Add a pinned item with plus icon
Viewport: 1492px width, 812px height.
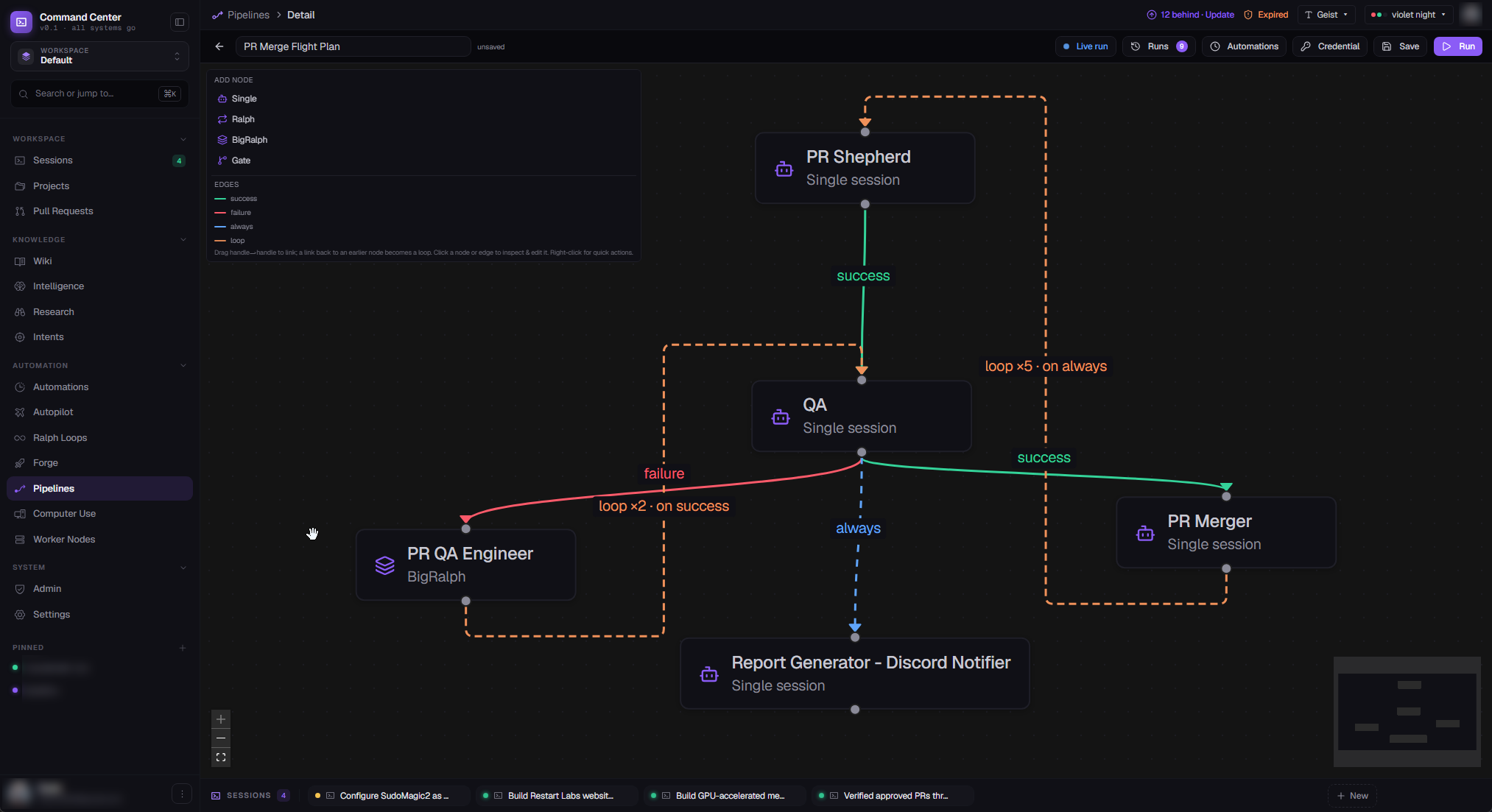pyautogui.click(x=183, y=648)
